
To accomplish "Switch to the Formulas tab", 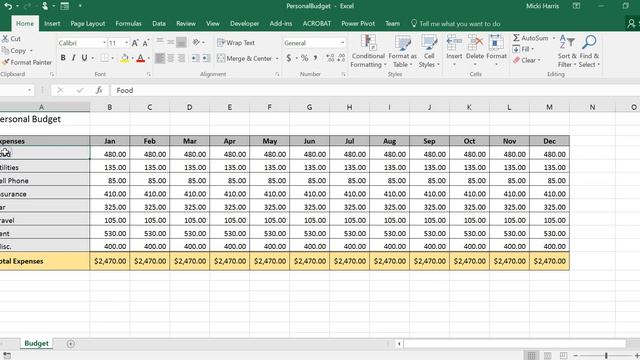I will 128,24.
